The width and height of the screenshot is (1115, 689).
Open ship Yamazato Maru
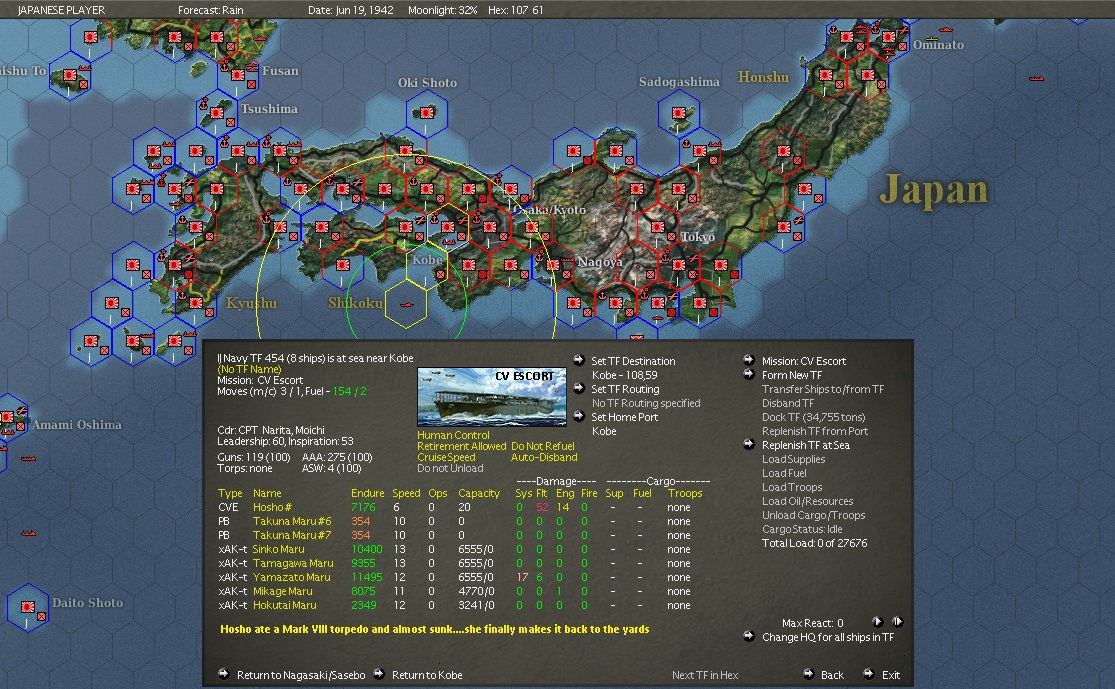292,577
